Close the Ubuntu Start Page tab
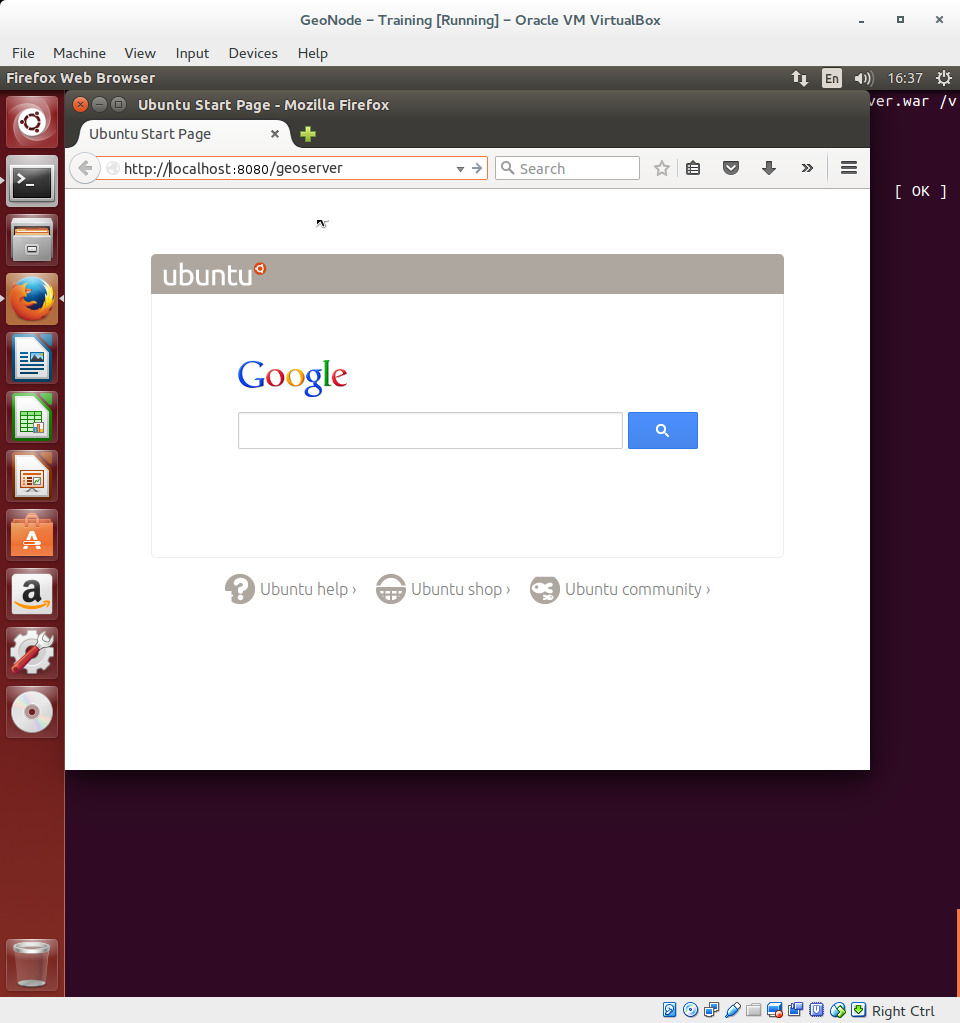960x1023 pixels. (x=275, y=134)
